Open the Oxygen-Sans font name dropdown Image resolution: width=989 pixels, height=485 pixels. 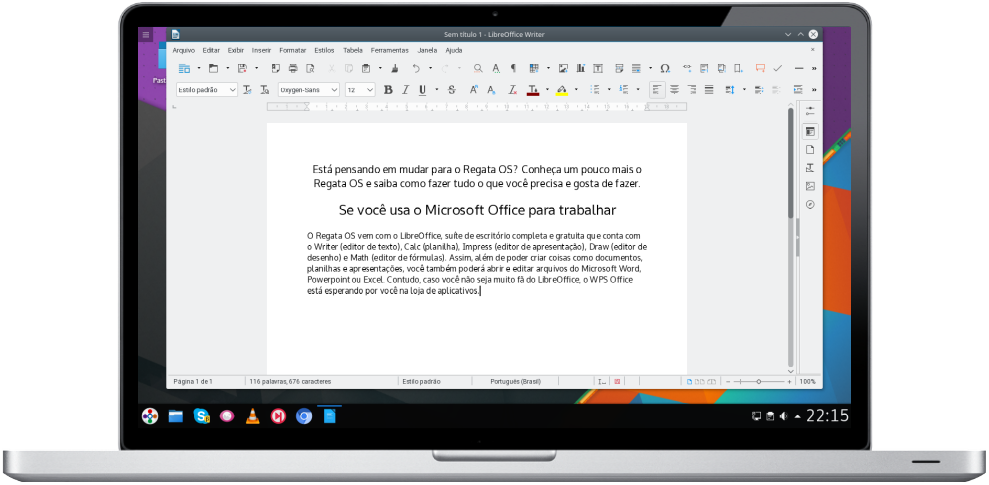(334, 90)
